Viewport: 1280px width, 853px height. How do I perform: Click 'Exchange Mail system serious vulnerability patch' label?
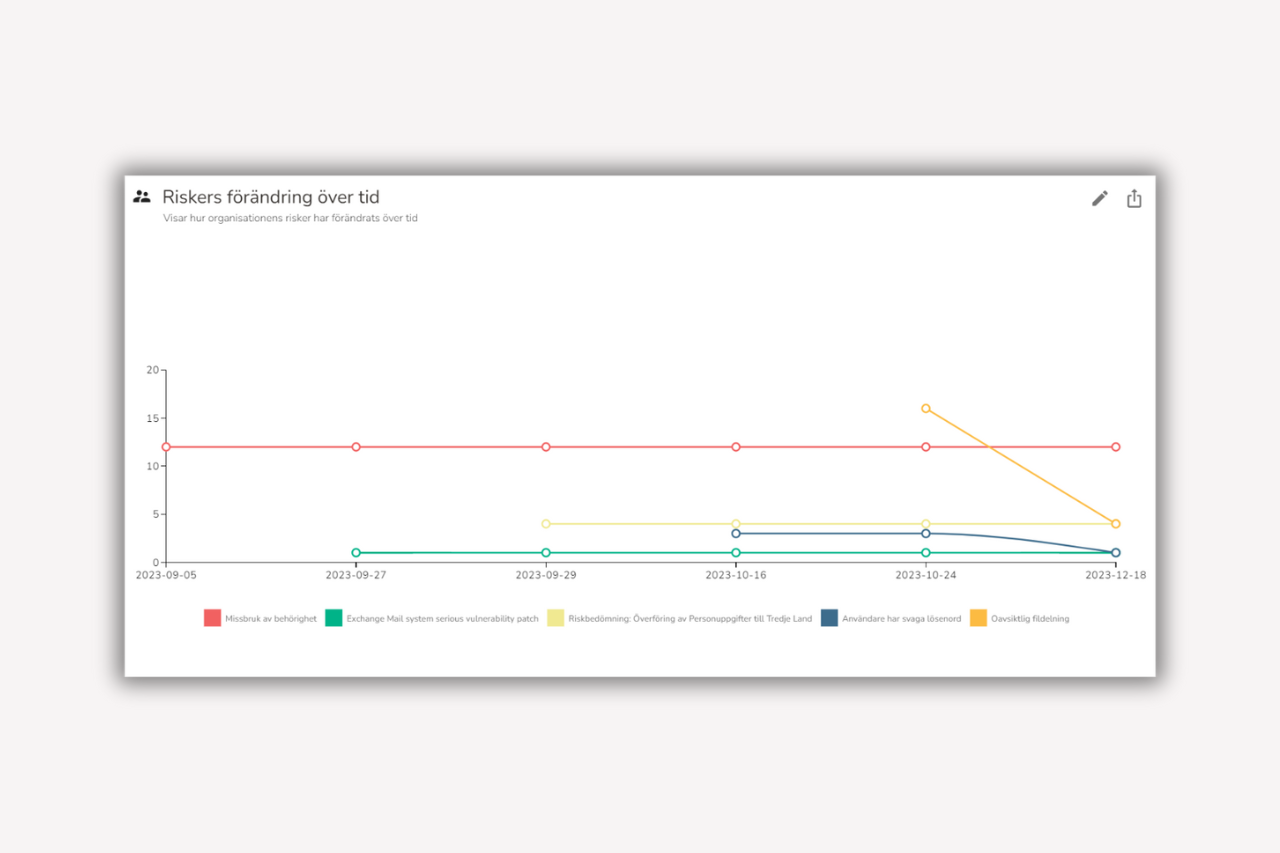(442, 619)
